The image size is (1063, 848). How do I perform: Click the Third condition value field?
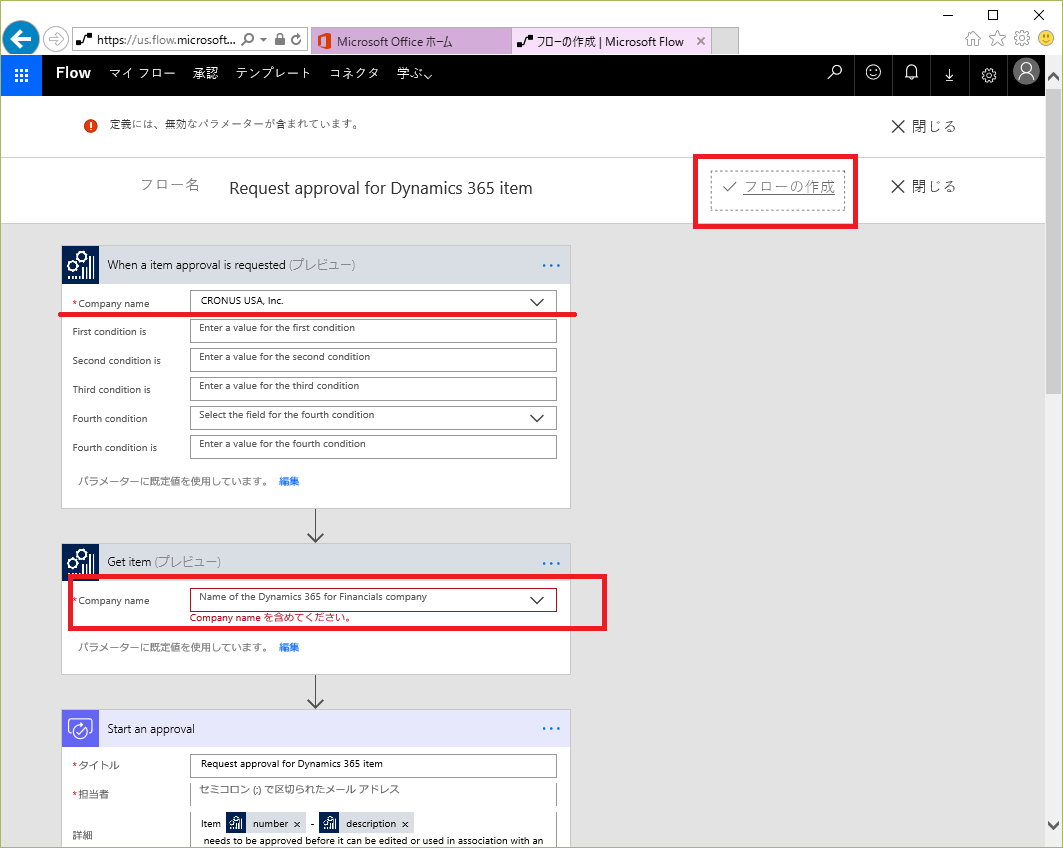[374, 389]
